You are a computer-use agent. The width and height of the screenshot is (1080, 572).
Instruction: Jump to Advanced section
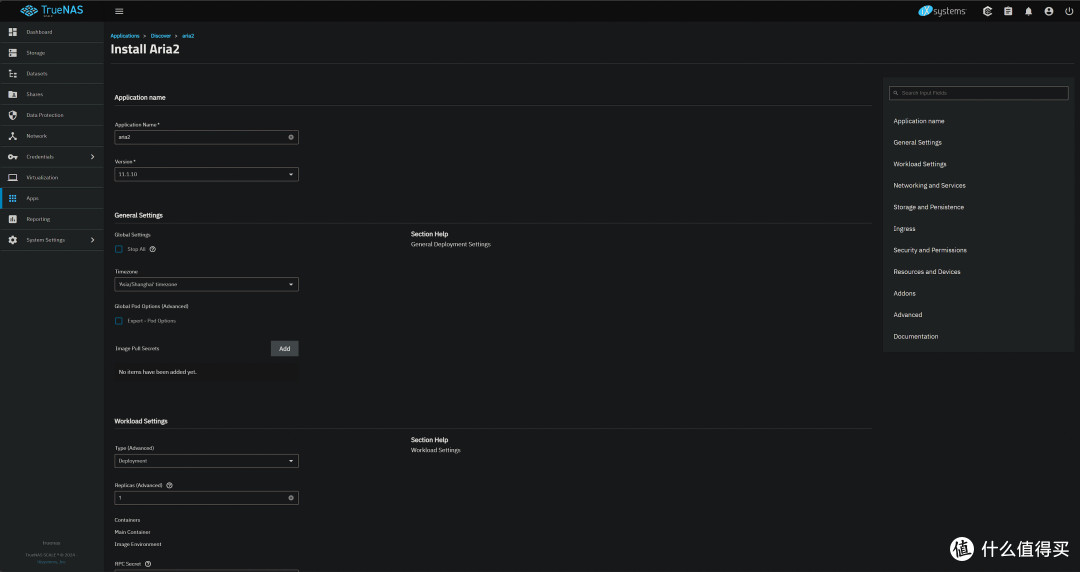(908, 315)
